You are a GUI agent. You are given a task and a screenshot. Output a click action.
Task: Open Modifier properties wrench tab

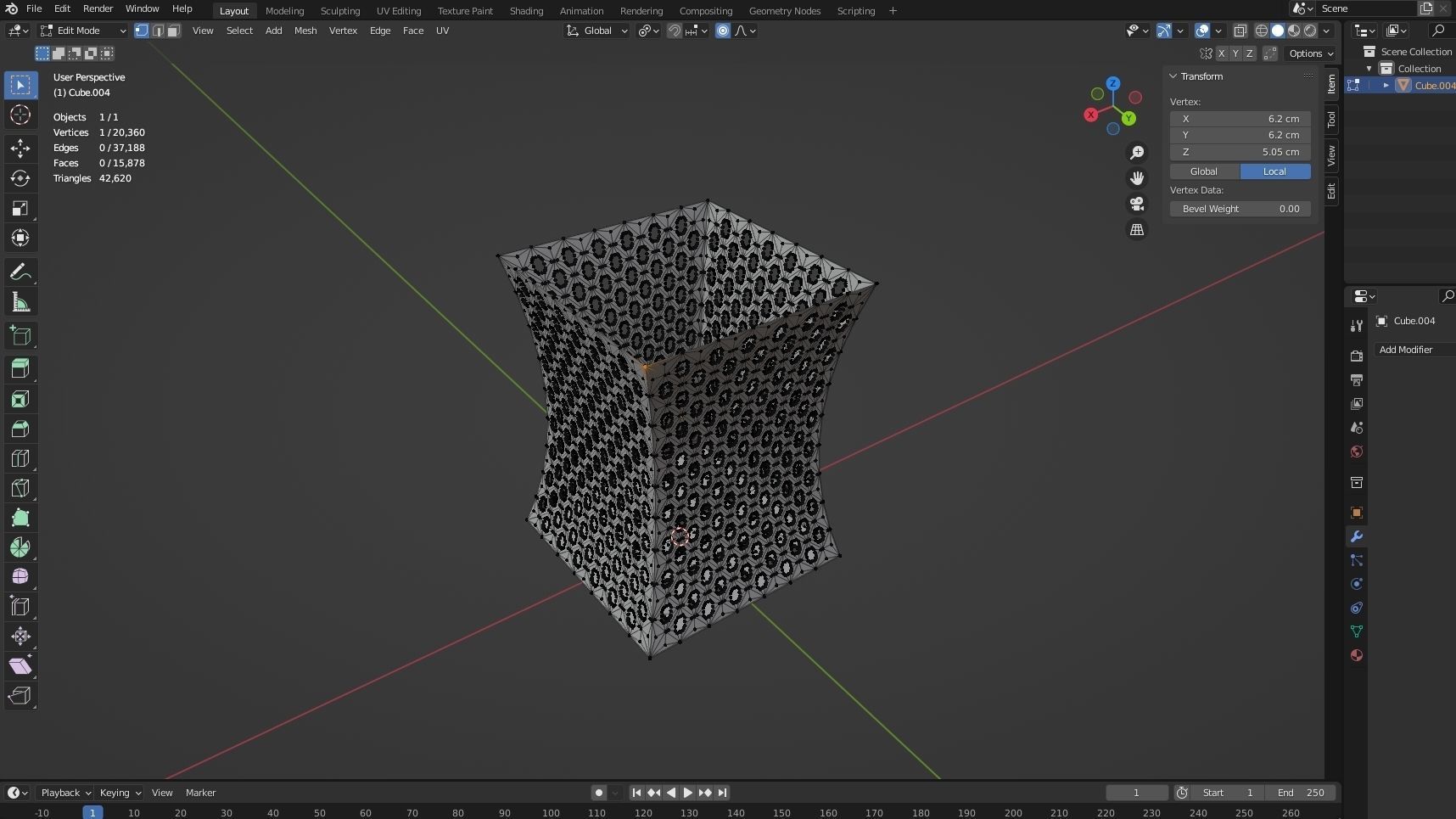(1356, 536)
